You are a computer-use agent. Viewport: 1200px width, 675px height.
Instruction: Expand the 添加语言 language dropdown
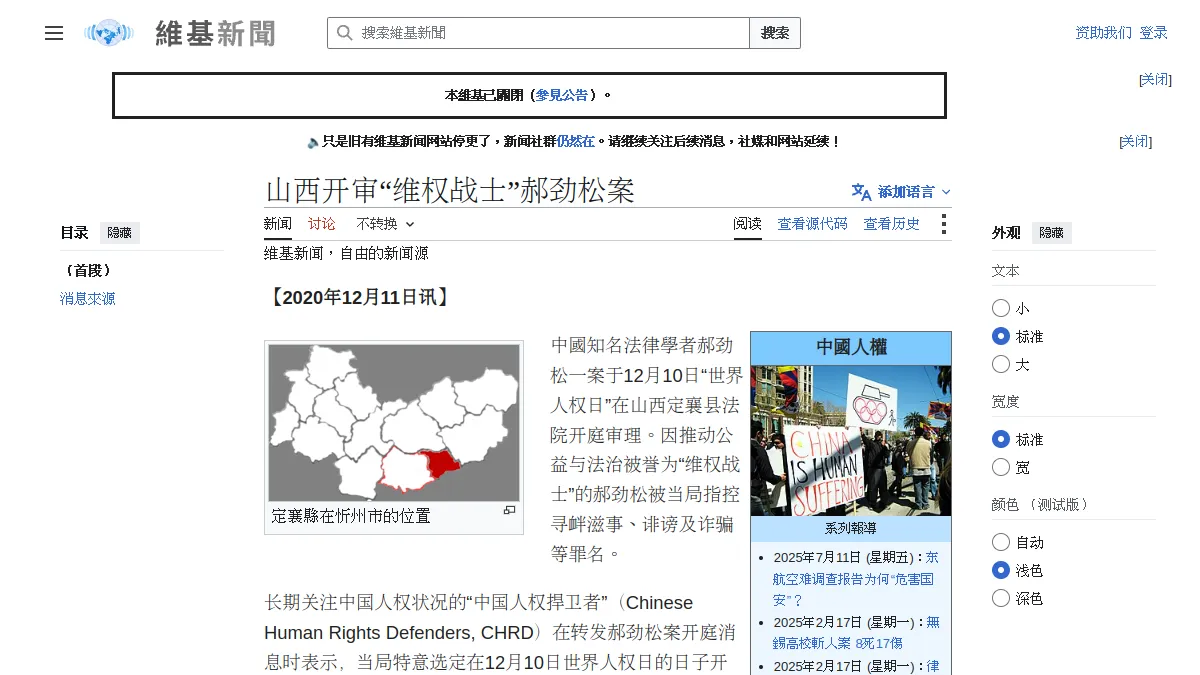(x=901, y=192)
